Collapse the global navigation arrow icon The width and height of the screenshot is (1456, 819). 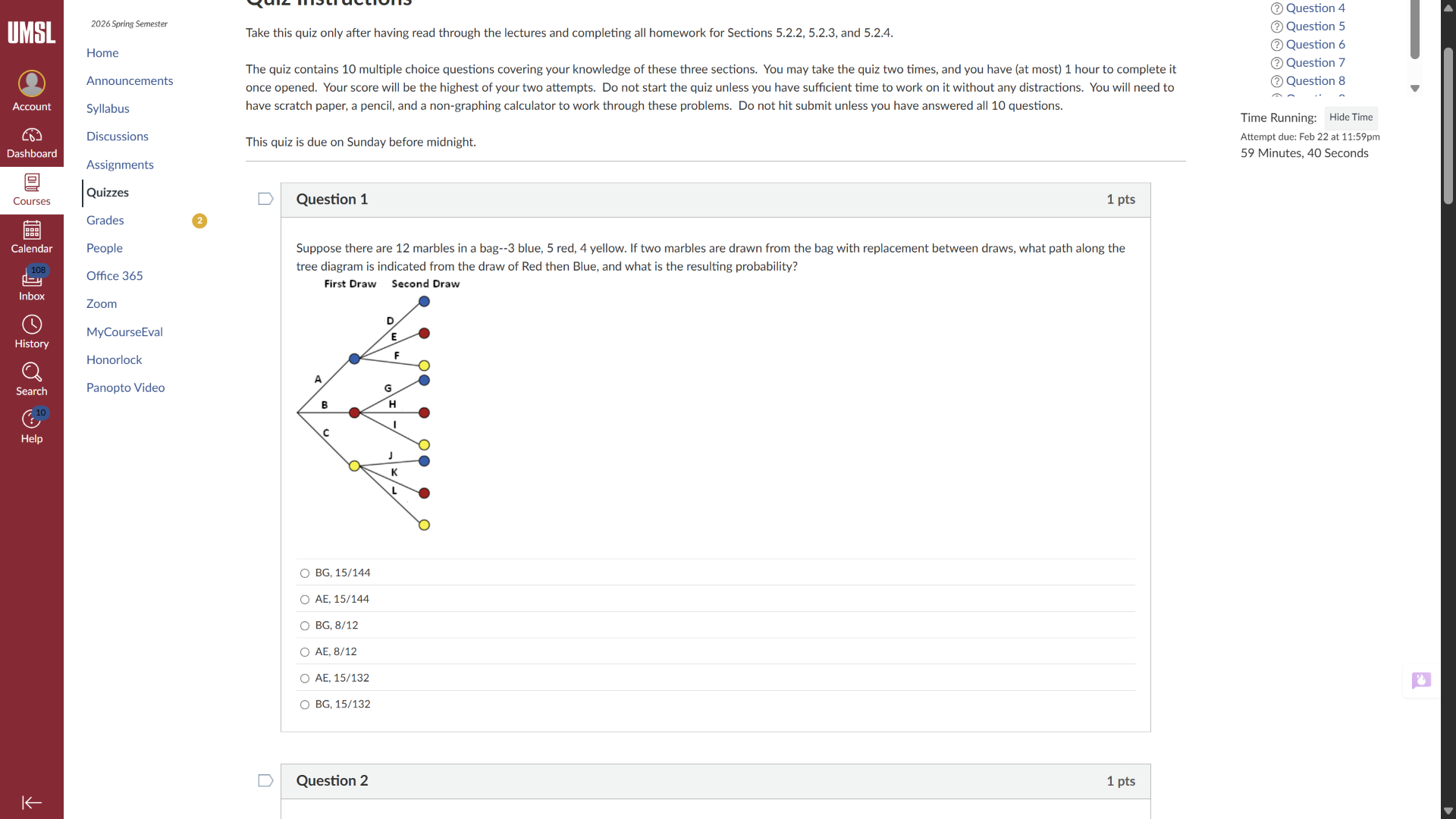click(x=32, y=802)
